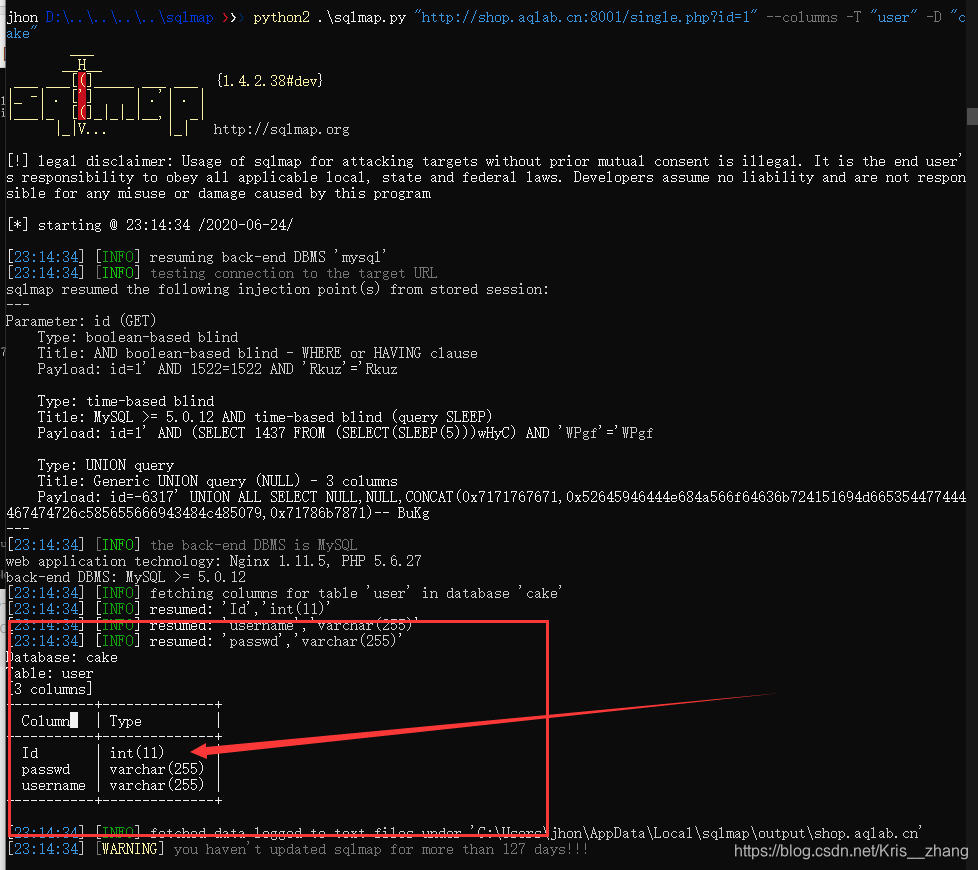
Task: Click the D:\..\sqlmap prompt path
Action: click(129, 17)
